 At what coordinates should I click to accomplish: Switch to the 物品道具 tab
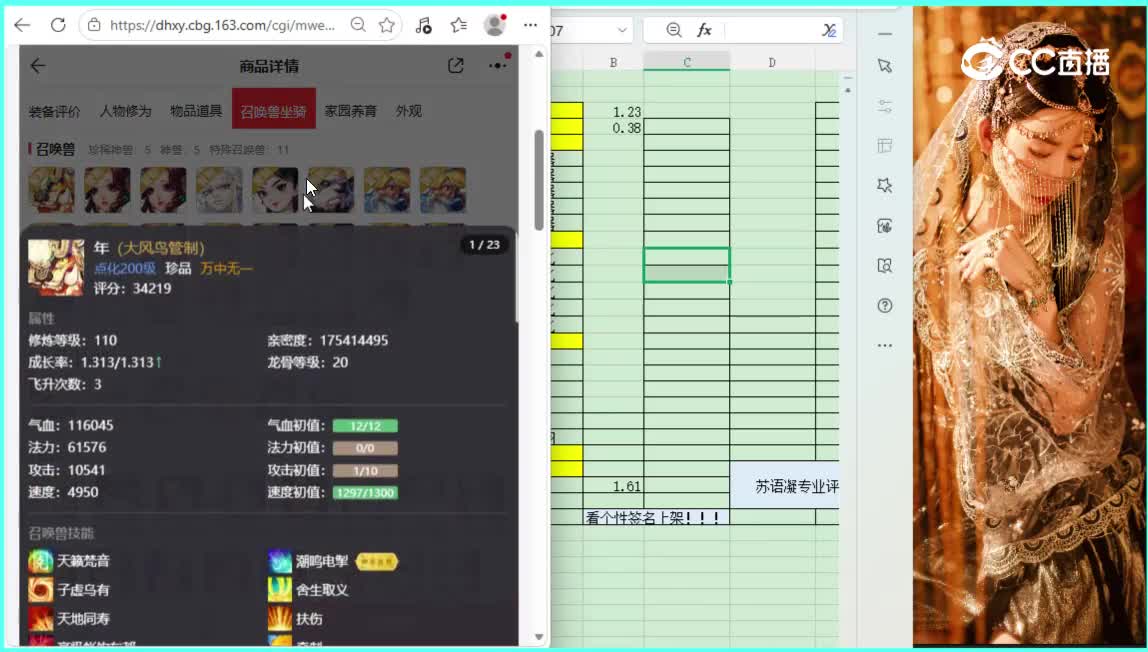(x=196, y=111)
